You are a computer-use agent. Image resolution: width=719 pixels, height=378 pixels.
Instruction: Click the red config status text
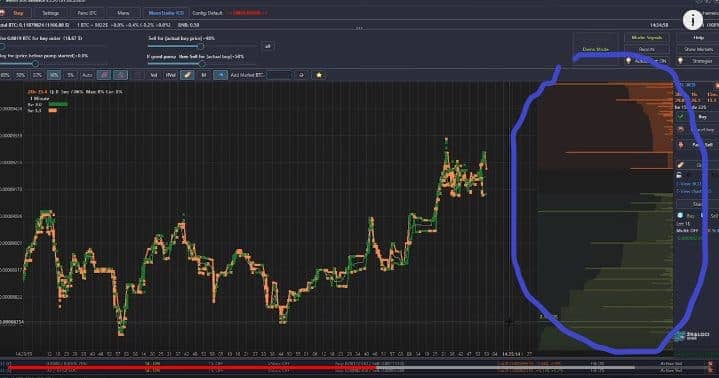248,13
